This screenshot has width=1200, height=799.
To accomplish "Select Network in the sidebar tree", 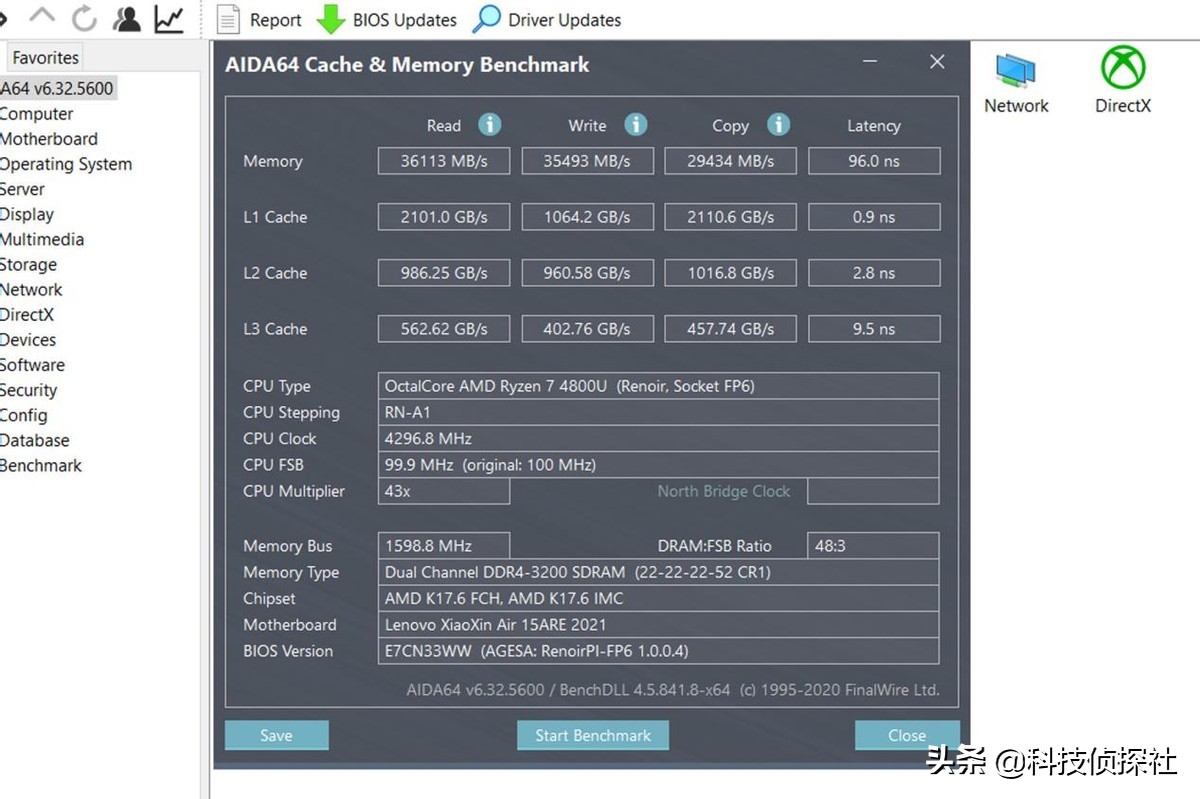I will pos(31,290).
